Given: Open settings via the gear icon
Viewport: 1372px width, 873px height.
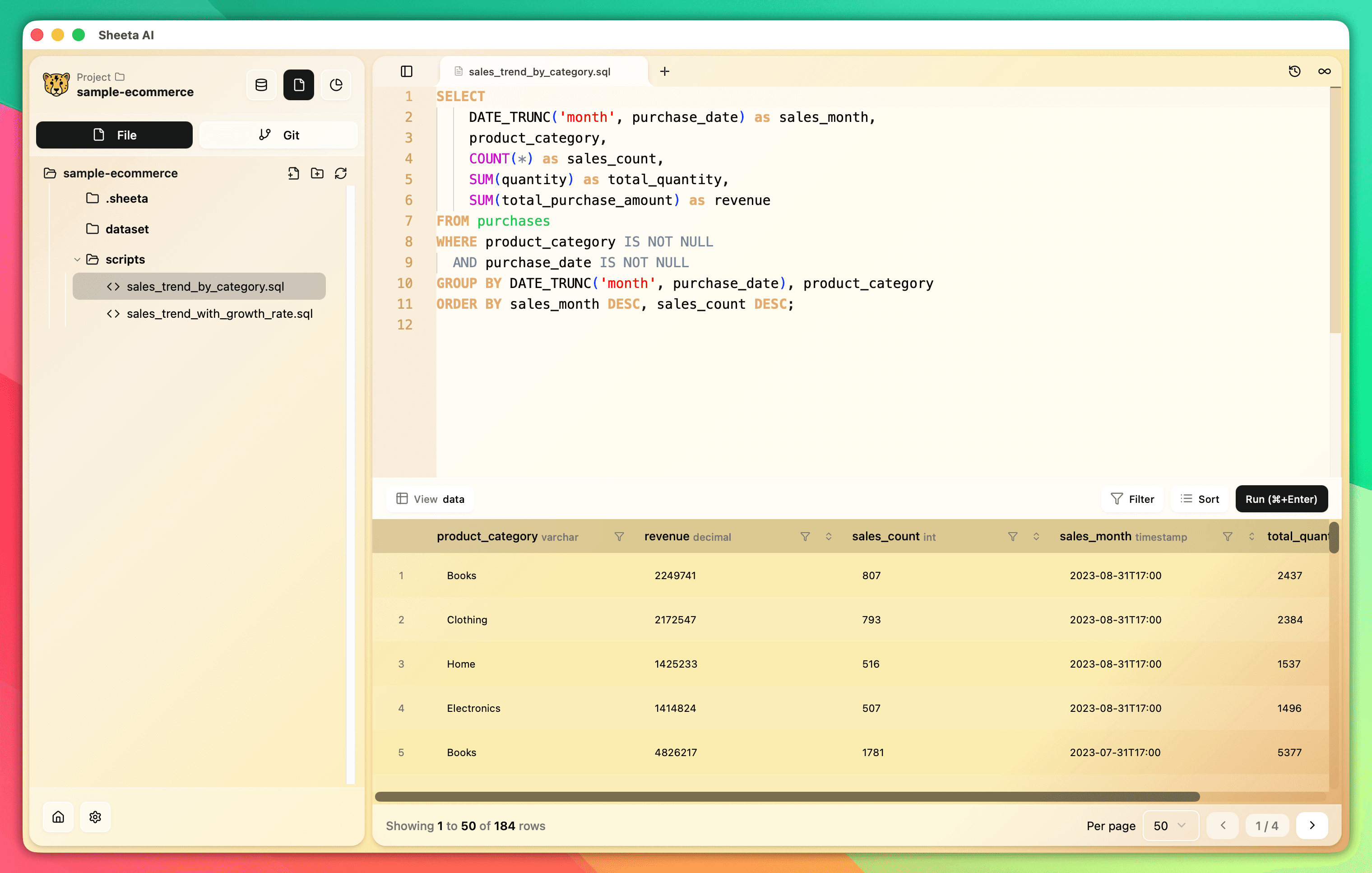Looking at the screenshot, I should [x=95, y=817].
